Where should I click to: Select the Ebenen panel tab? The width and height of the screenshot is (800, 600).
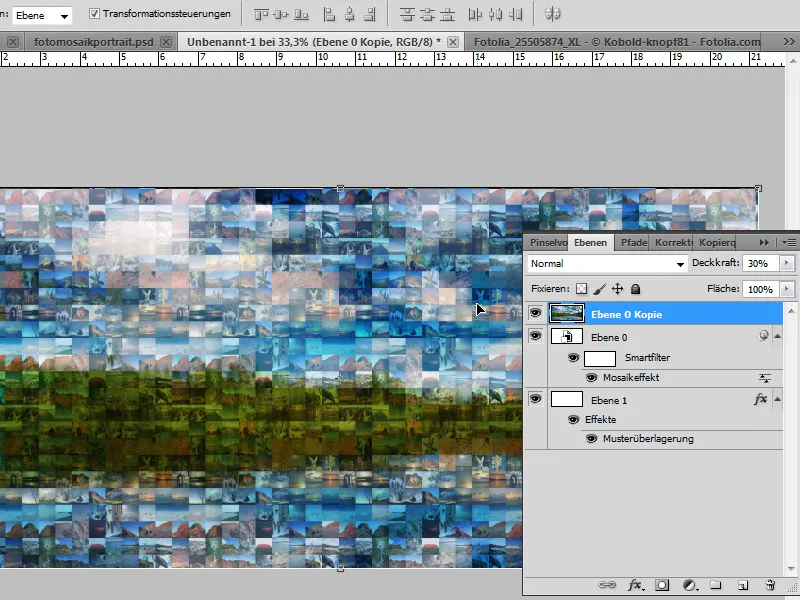coord(590,243)
